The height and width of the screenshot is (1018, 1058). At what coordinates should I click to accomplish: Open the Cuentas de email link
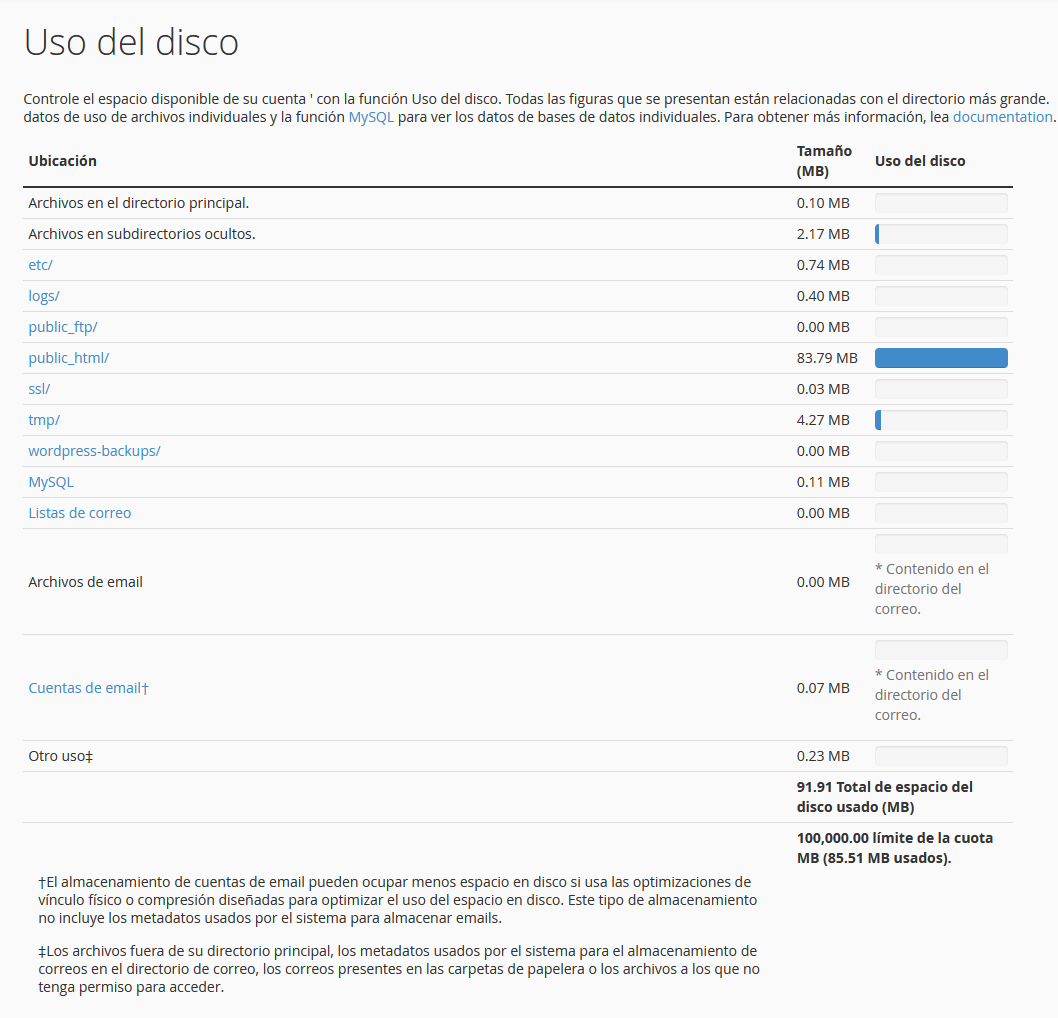[x=88, y=688]
